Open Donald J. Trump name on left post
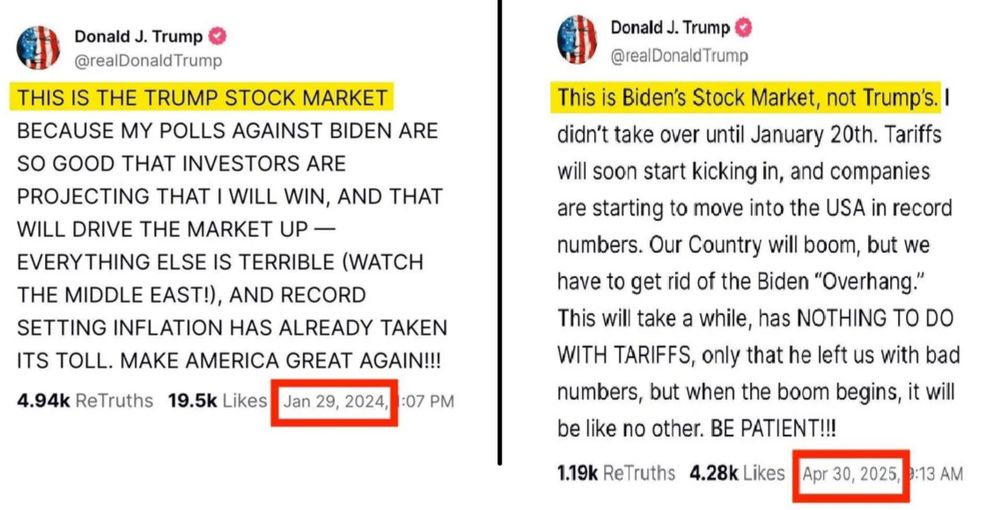Viewport: 1000px width, 510px height. (138, 36)
